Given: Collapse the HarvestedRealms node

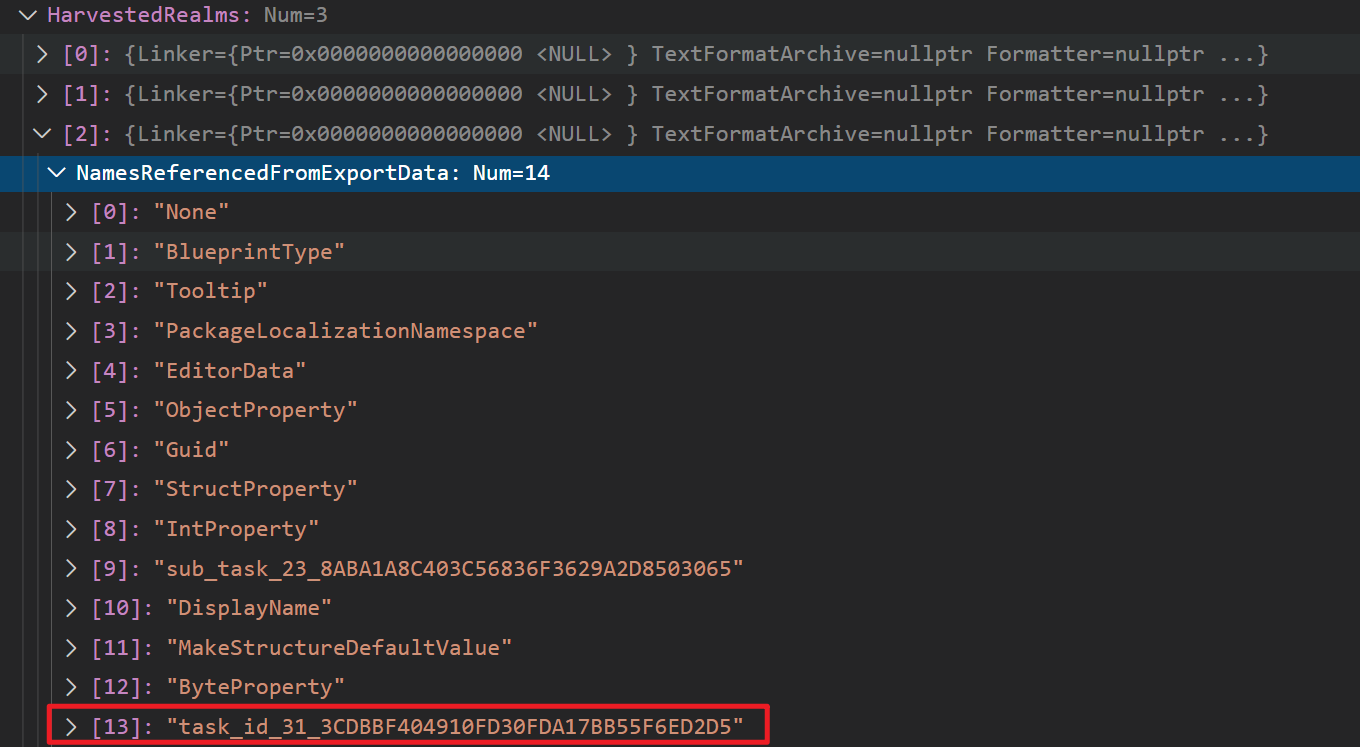Looking at the screenshot, I should tap(27, 15).
